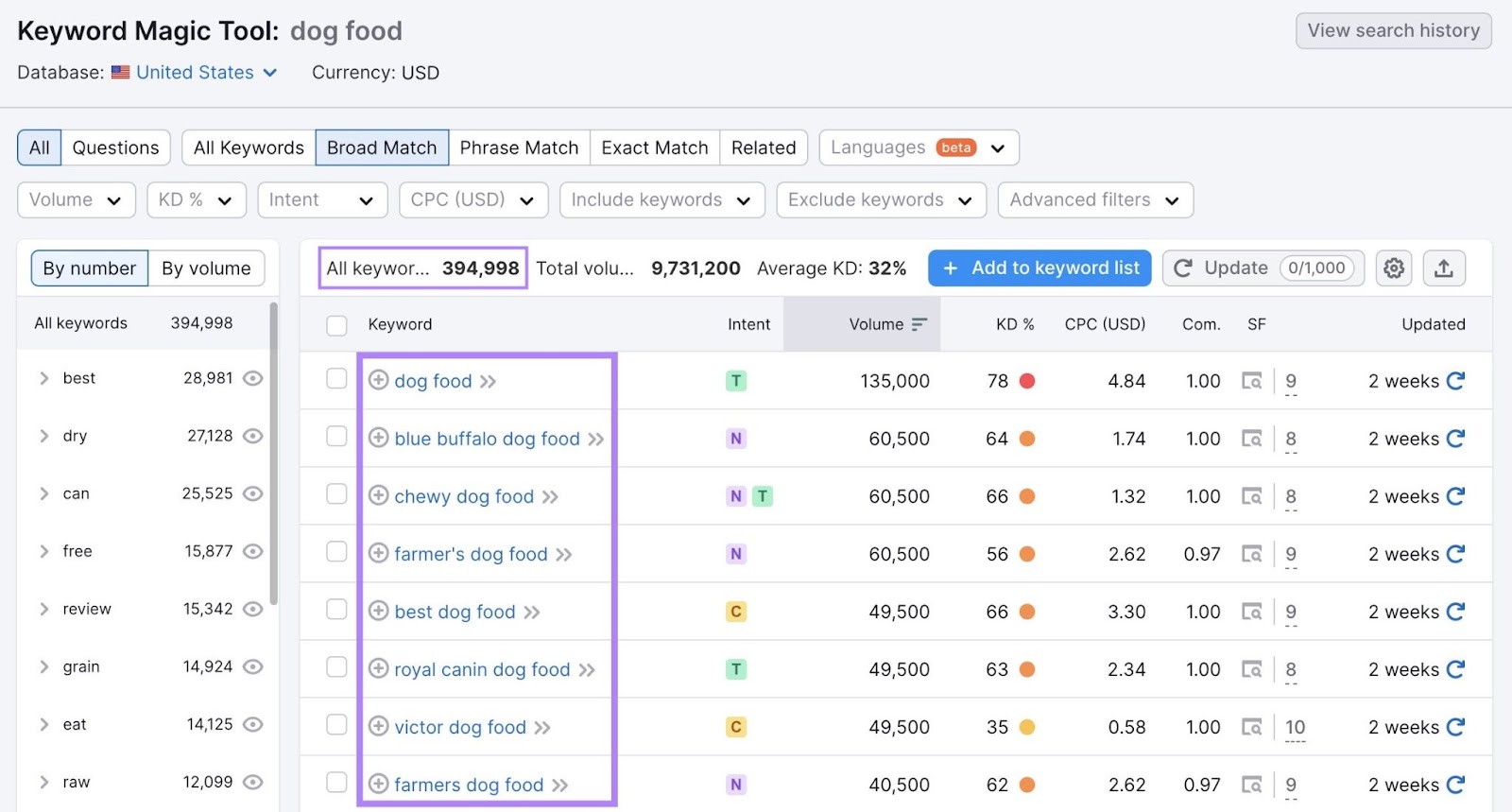Refresh the dog food row metrics
The height and width of the screenshot is (812, 1512).
(1455, 381)
